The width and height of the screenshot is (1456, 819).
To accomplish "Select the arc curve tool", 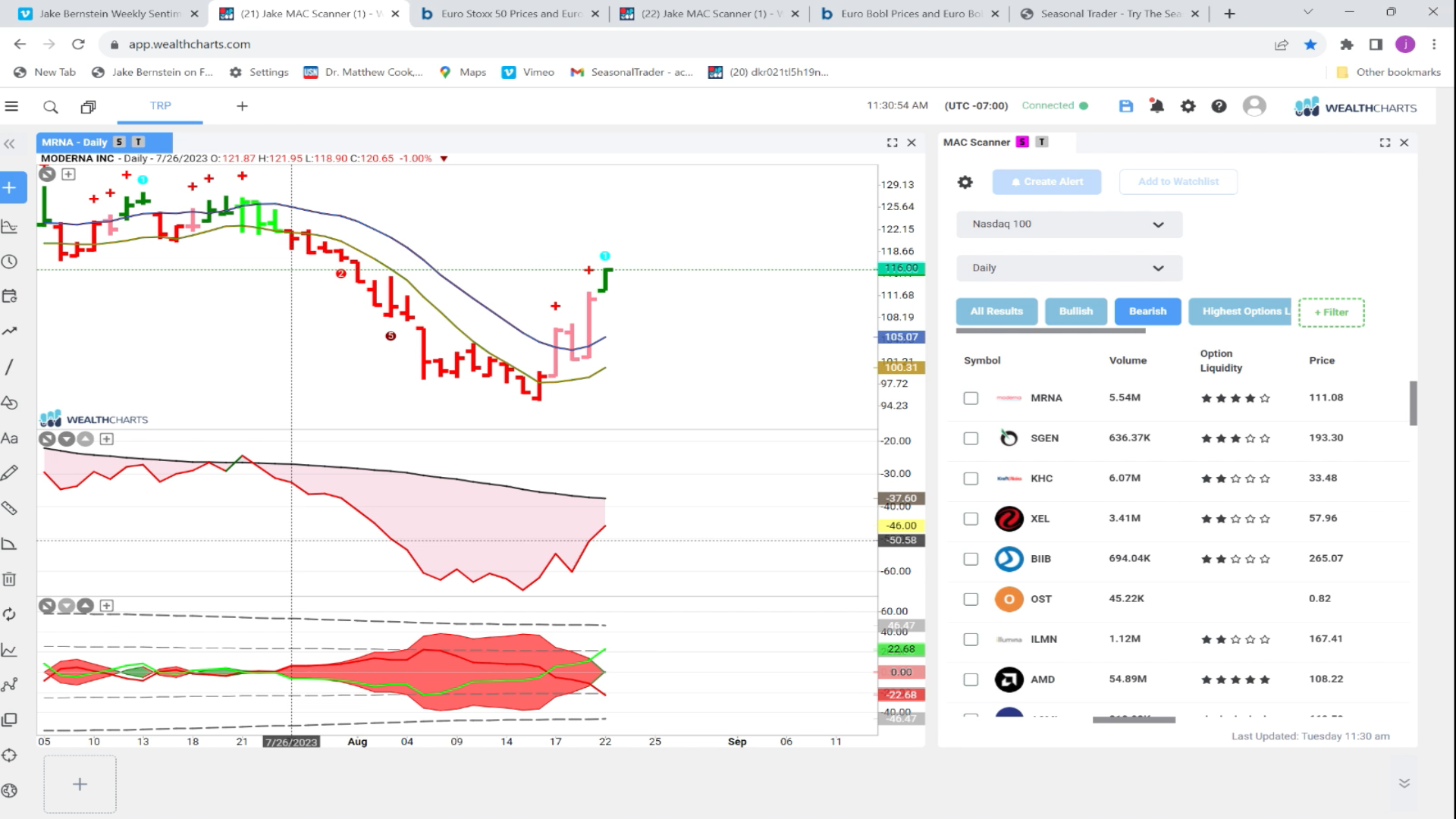I will tap(9, 544).
